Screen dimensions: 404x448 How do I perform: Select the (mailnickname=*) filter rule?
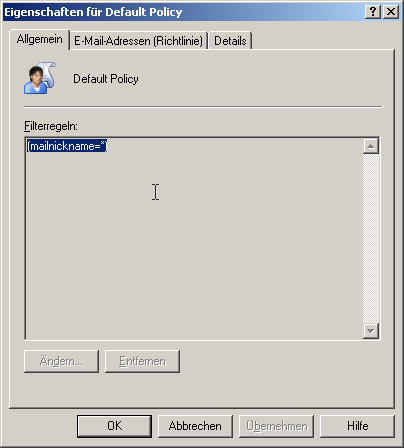coord(67,146)
